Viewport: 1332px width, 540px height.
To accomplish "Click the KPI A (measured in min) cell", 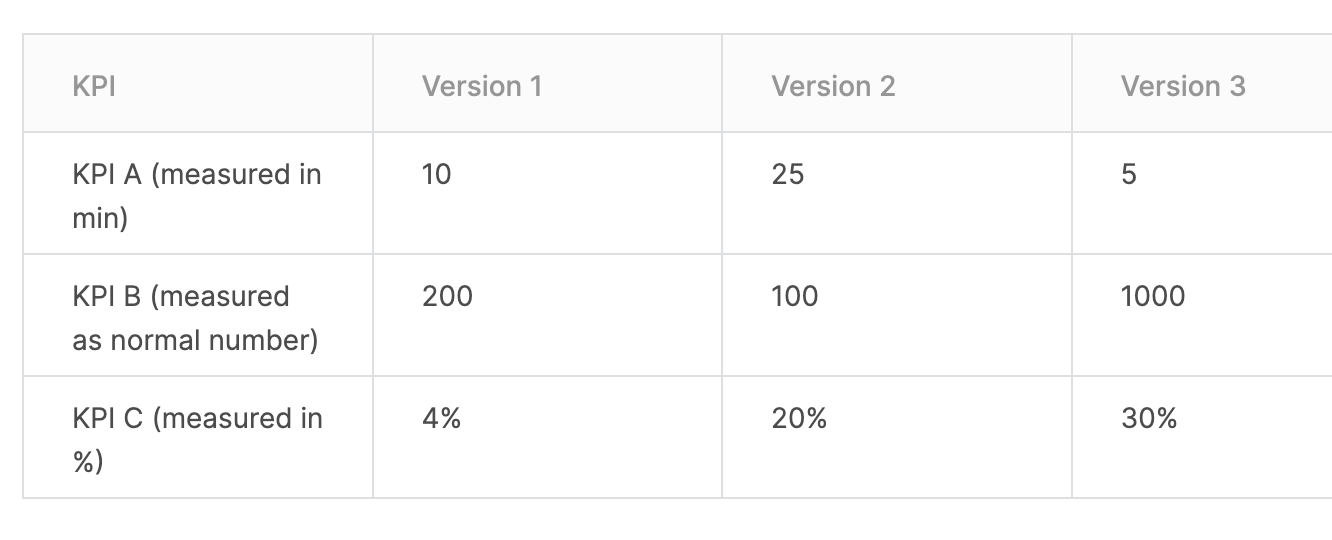I will [x=198, y=193].
